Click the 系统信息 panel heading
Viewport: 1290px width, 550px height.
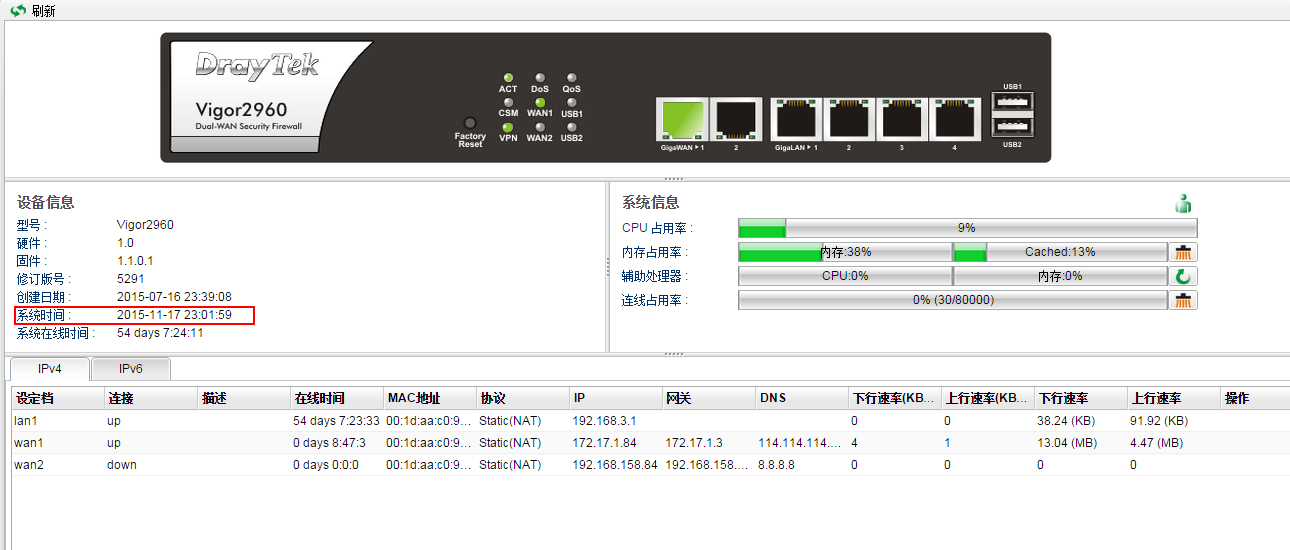point(651,203)
